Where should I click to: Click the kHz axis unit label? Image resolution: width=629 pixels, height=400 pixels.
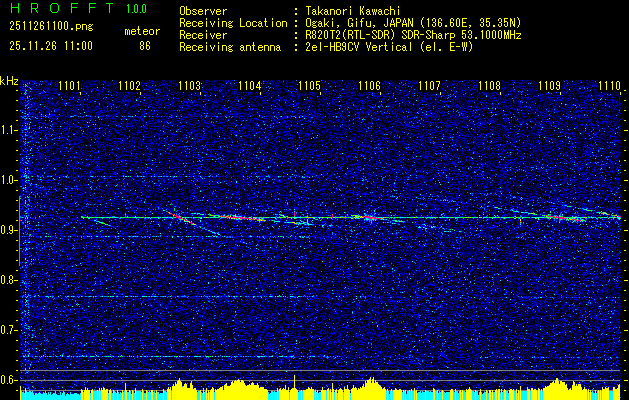click(9, 81)
